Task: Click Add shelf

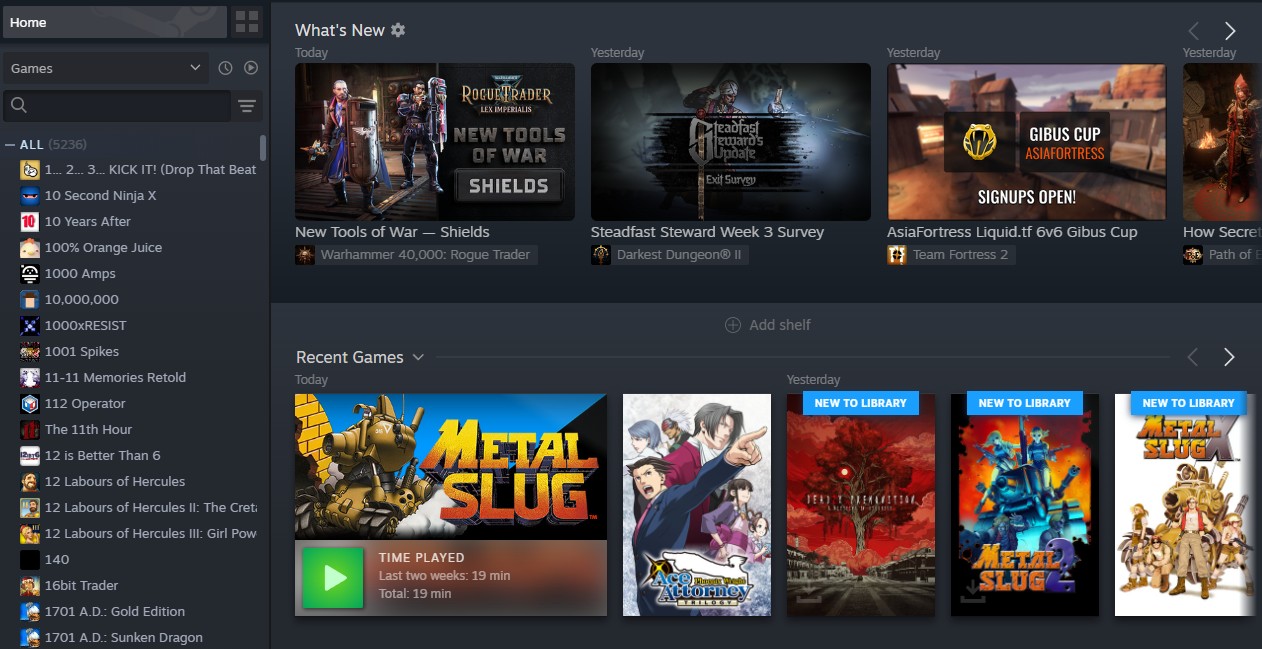Action: [768, 325]
